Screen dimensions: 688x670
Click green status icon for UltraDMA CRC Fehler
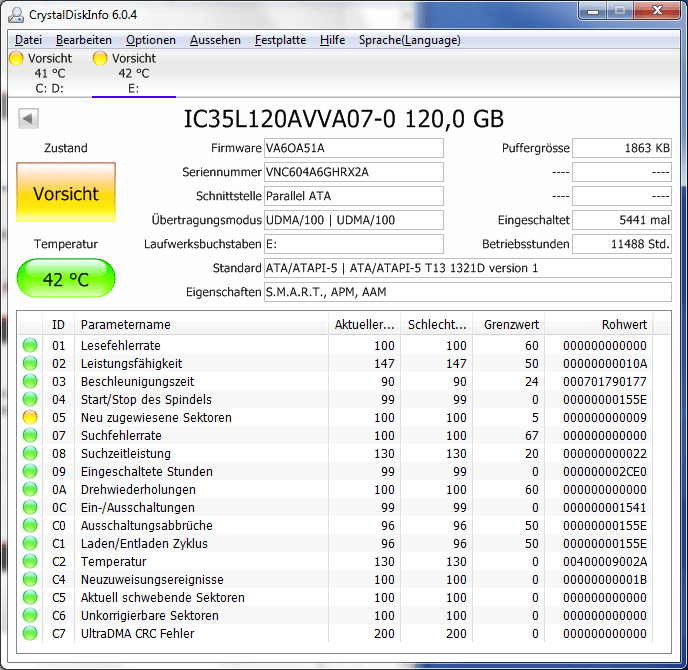30,633
